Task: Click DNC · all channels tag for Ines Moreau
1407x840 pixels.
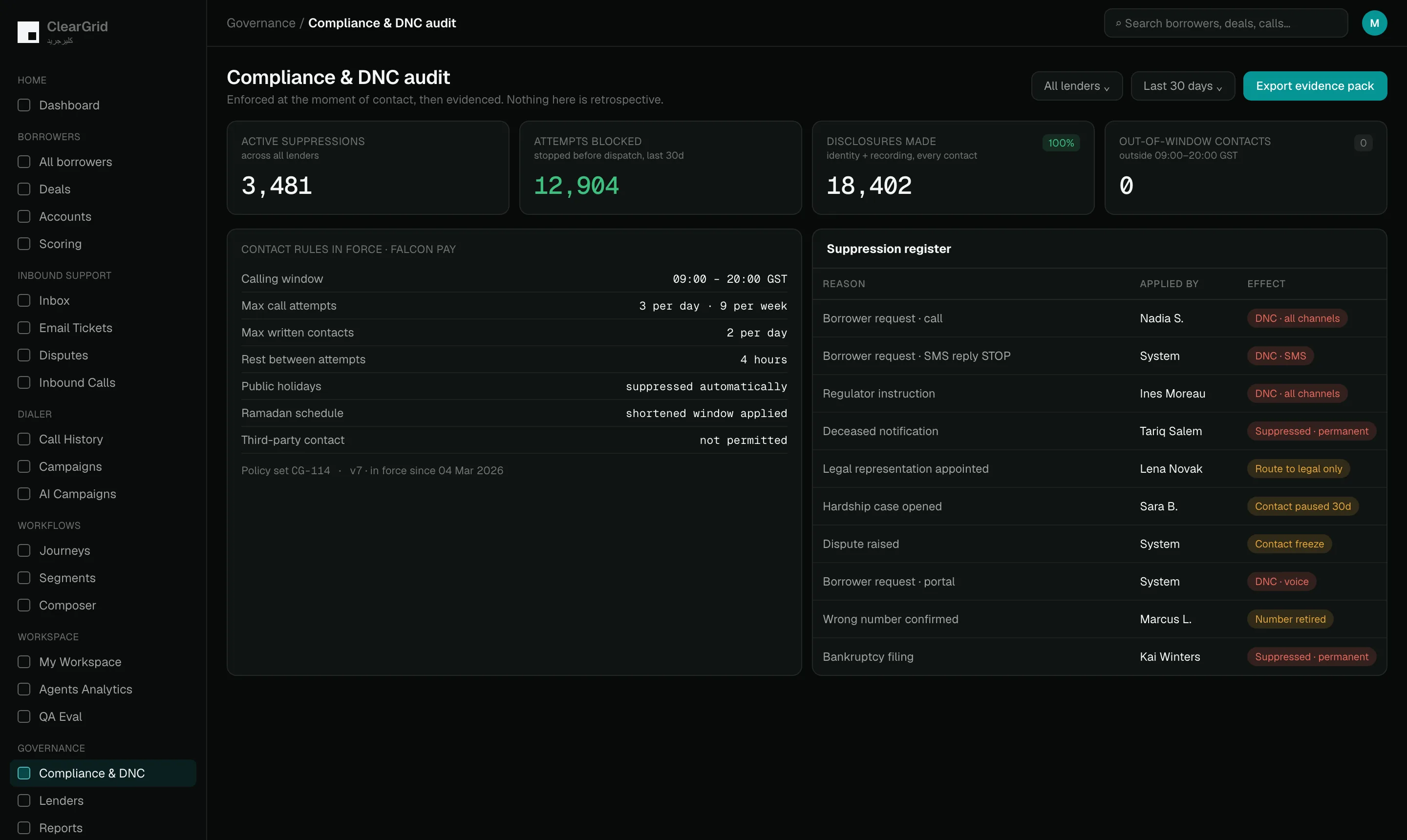Action: point(1297,394)
